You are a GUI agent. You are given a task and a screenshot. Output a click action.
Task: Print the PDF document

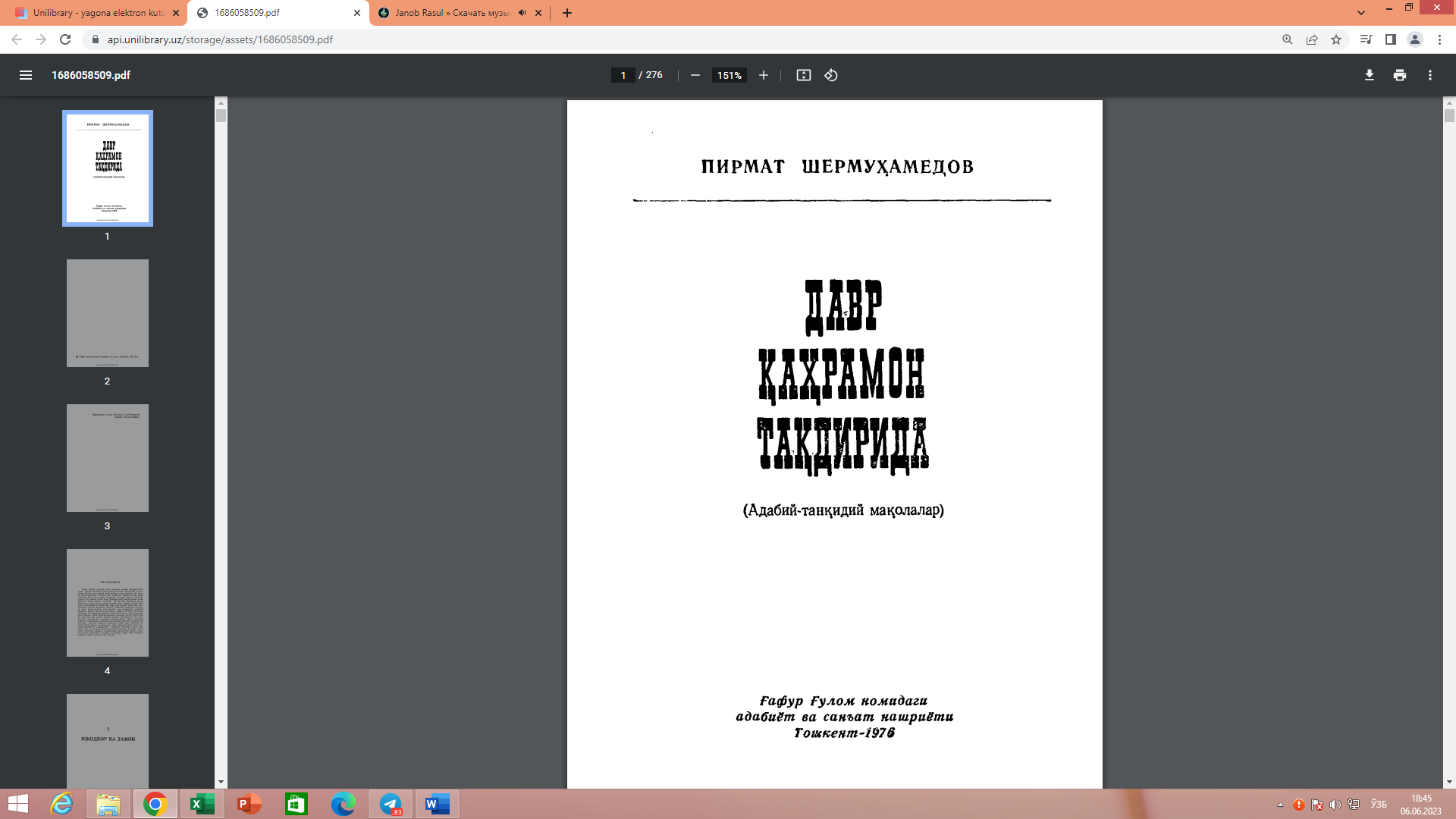(x=1400, y=75)
